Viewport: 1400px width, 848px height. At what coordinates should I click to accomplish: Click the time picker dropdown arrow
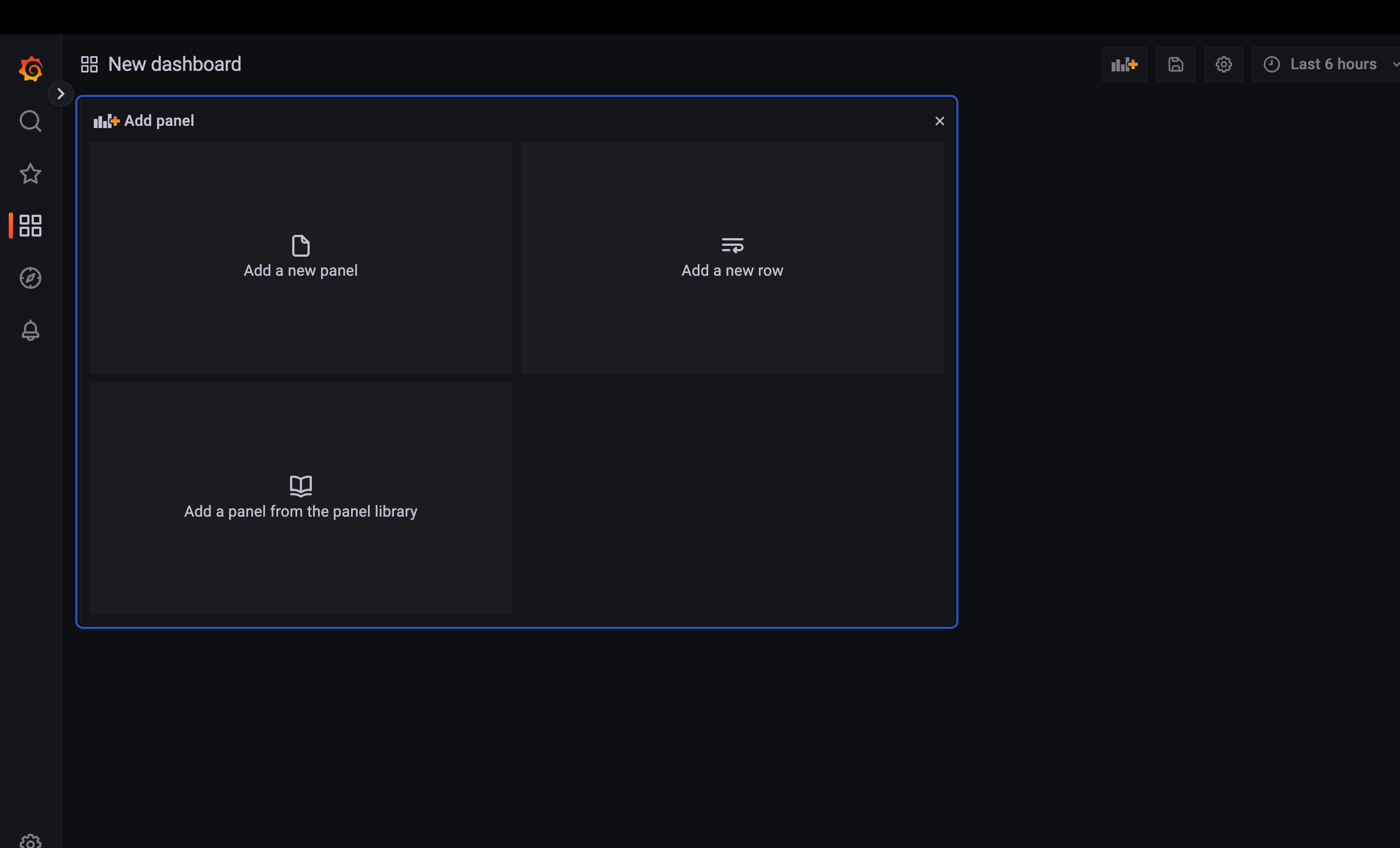(x=1395, y=64)
